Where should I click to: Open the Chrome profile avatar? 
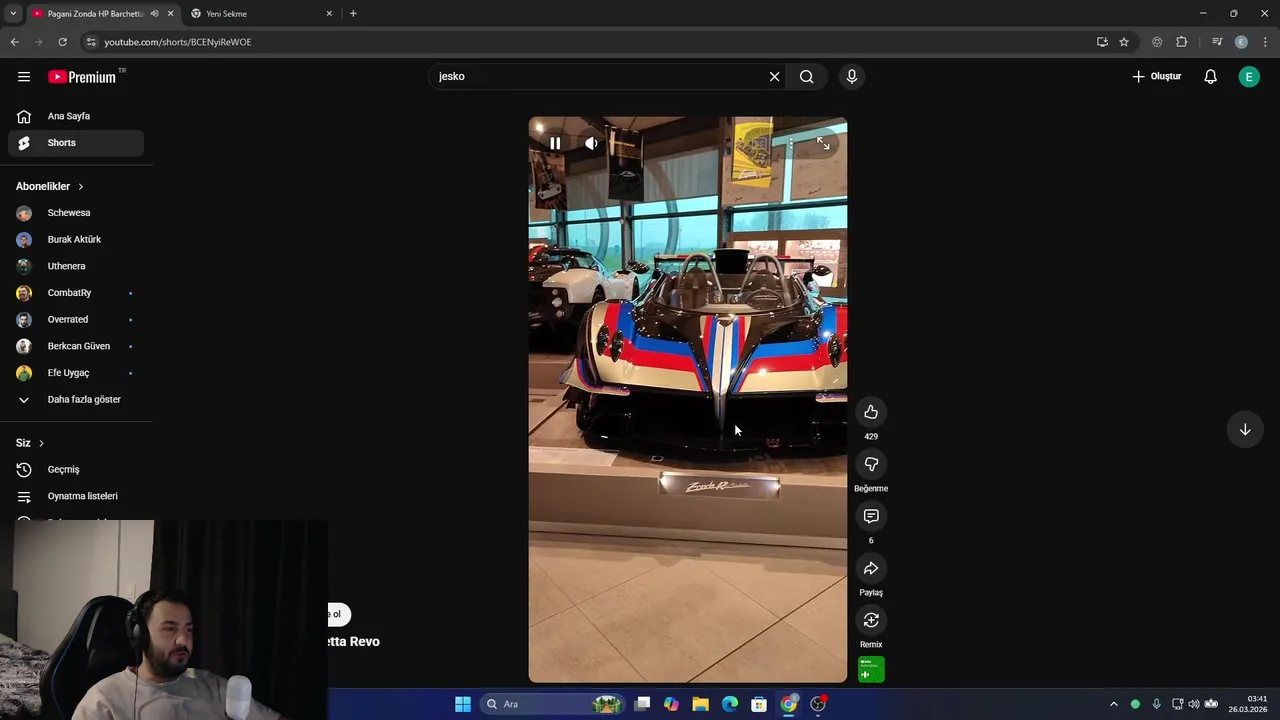[x=1241, y=42]
